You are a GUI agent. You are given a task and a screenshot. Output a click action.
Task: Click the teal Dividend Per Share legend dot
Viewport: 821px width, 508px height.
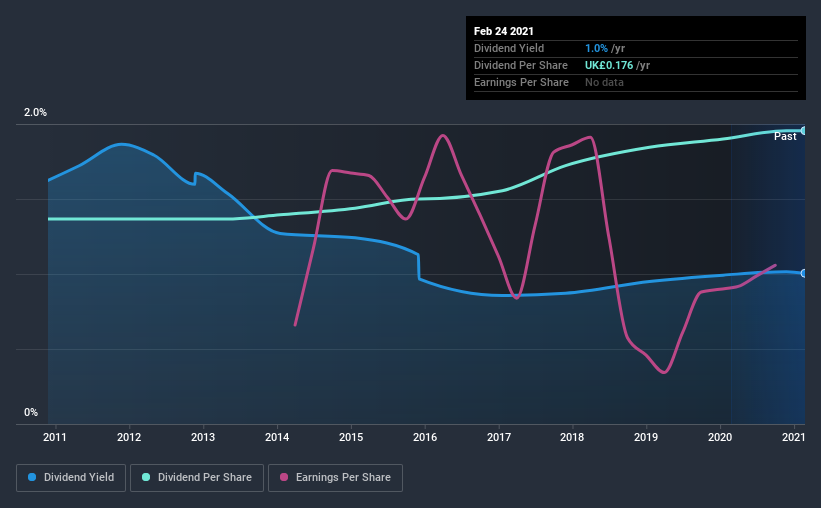click(146, 477)
